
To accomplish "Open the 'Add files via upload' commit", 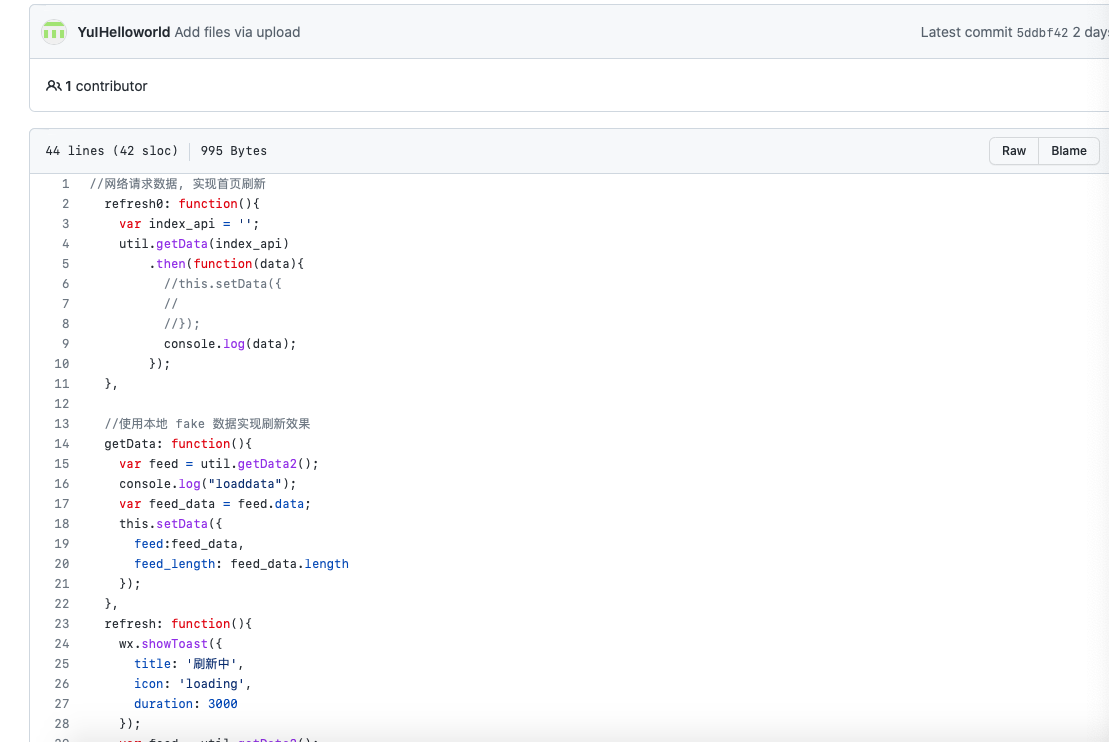I will [x=237, y=32].
